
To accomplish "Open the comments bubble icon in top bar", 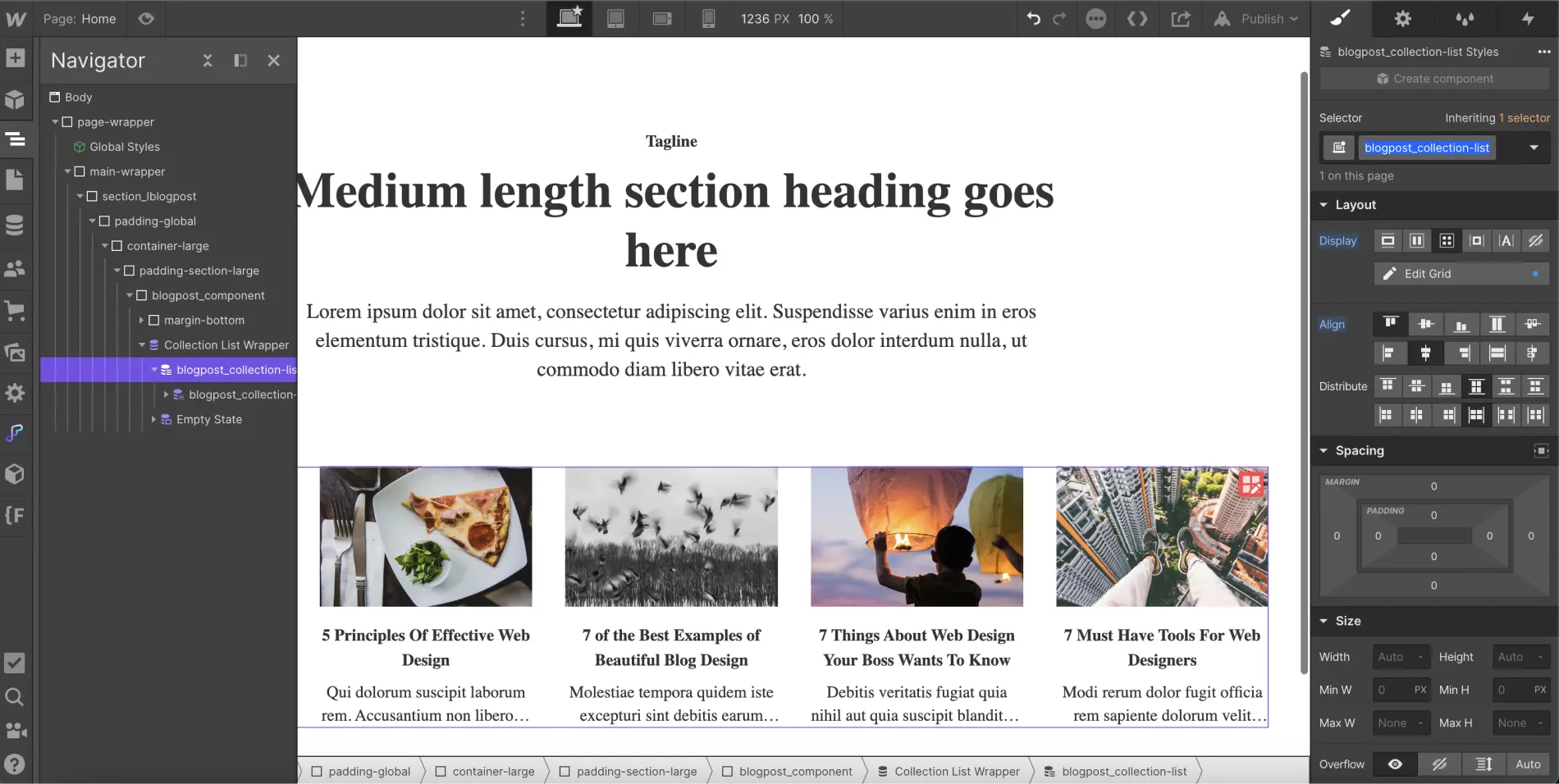I will pos(1096,19).
